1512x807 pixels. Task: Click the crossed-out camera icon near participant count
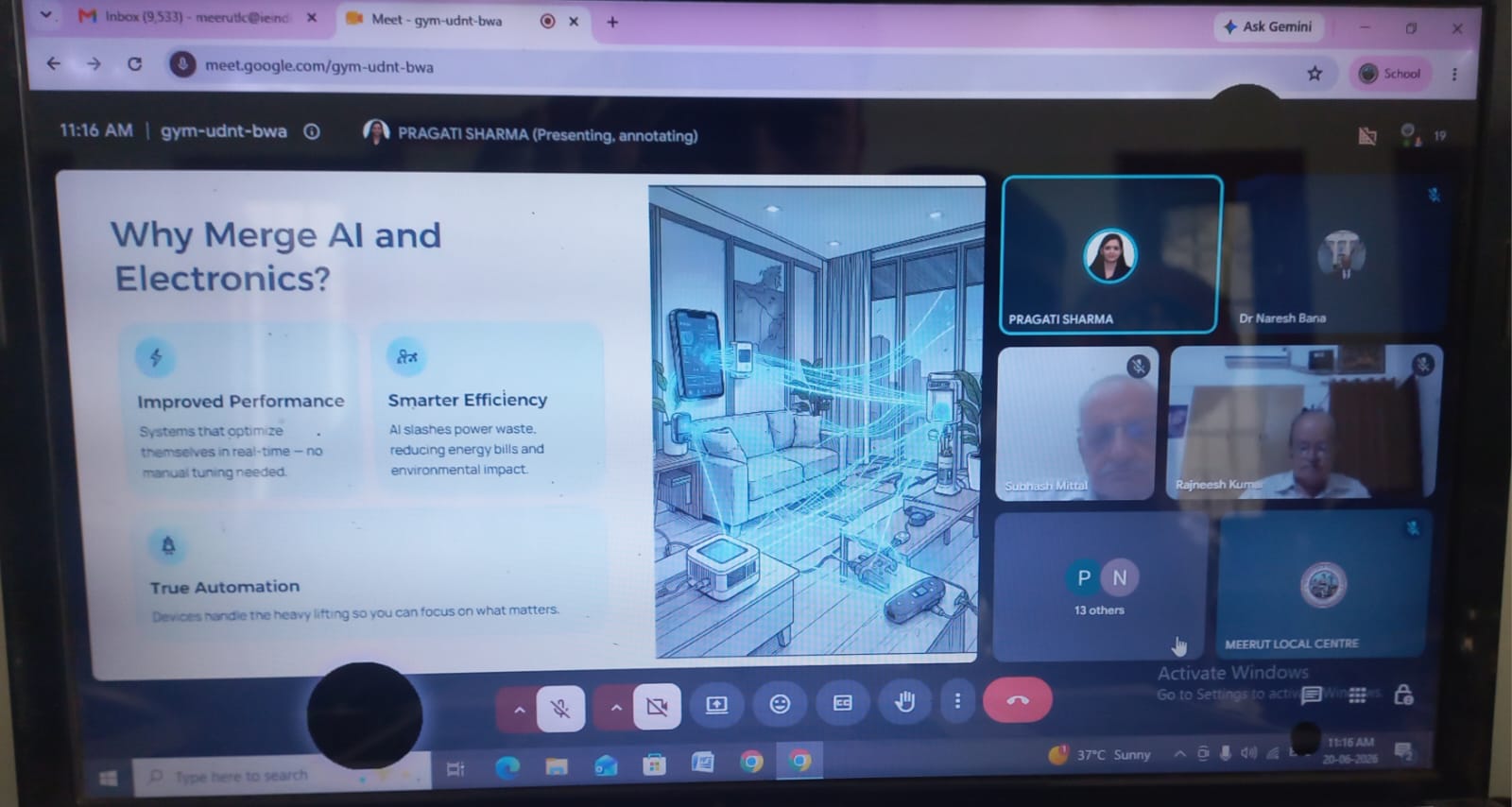1367,136
